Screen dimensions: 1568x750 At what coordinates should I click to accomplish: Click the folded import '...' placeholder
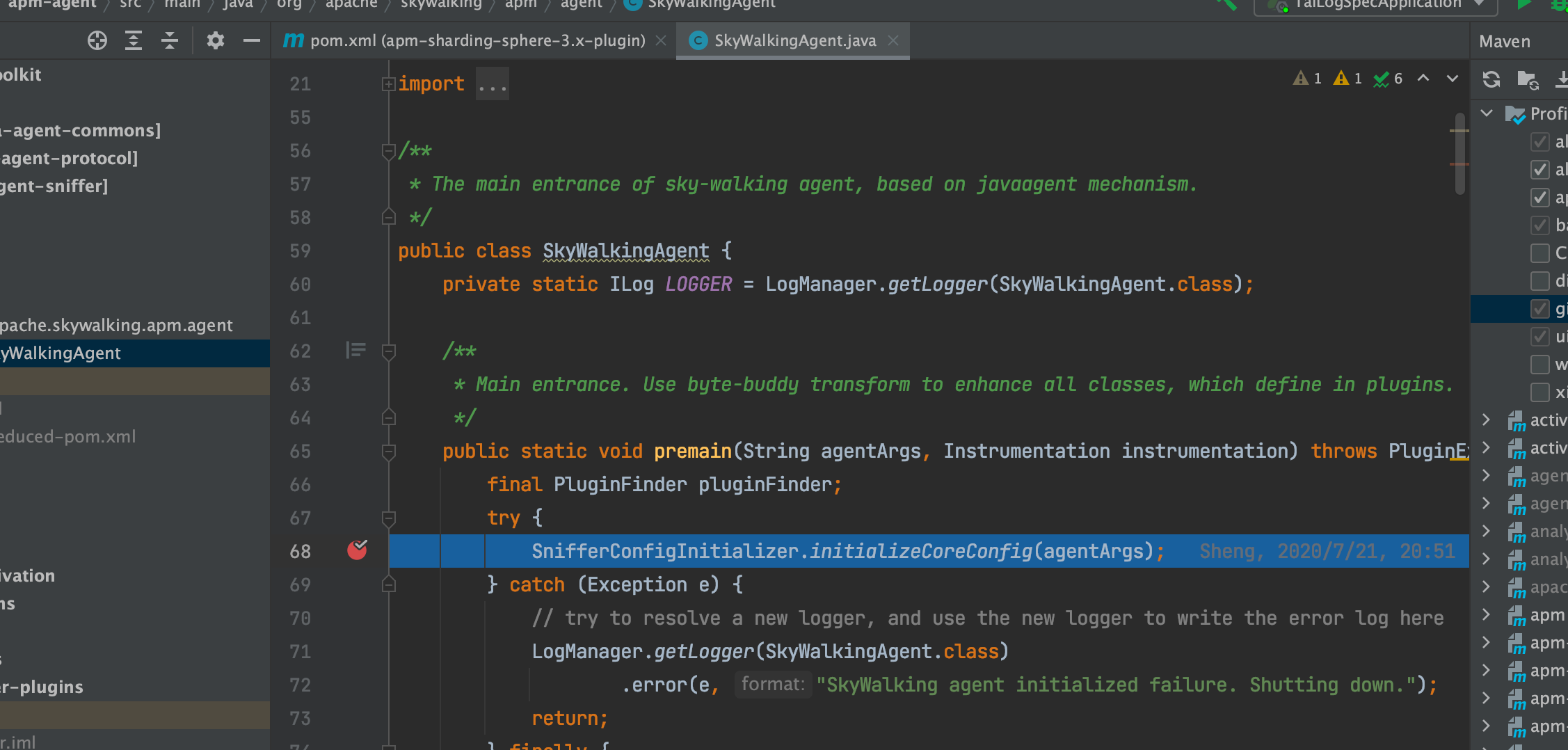[493, 84]
